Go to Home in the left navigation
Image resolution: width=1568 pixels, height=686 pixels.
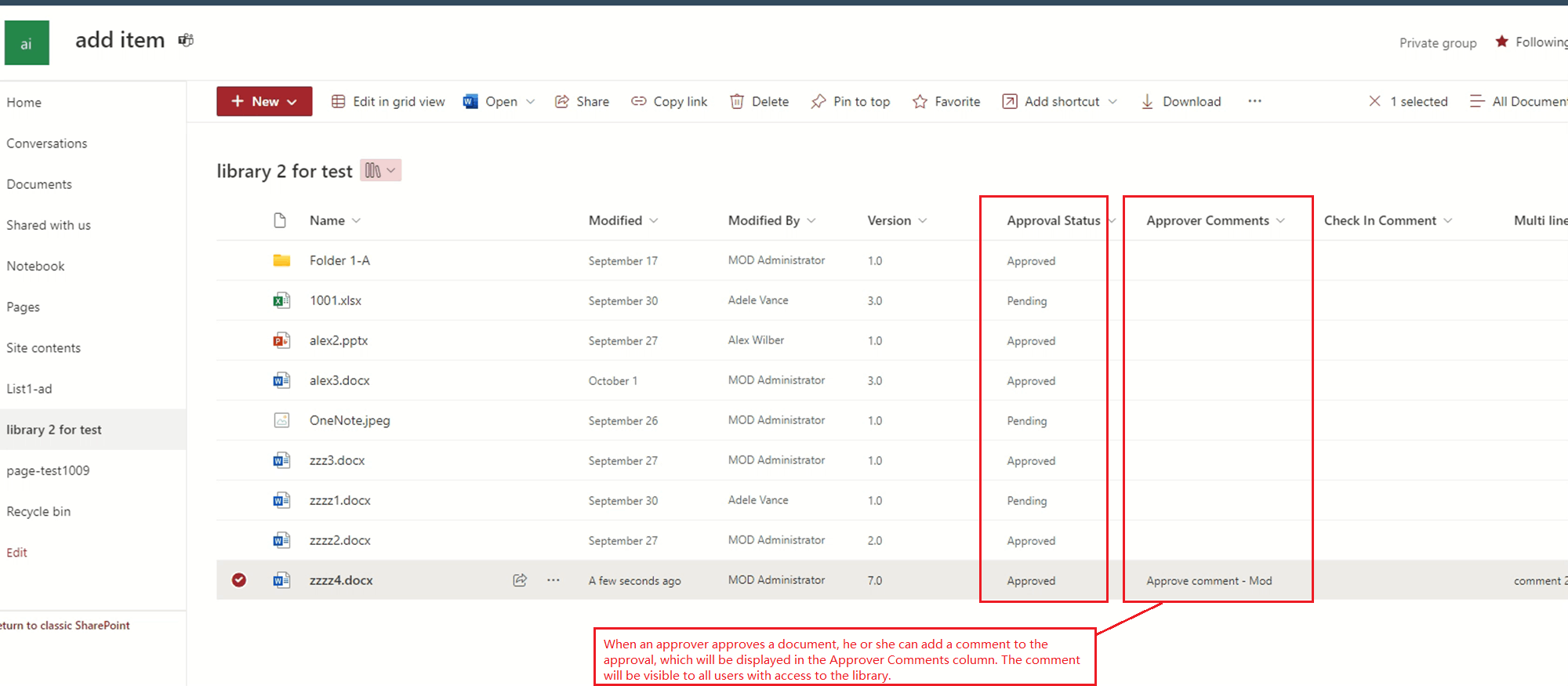24,102
